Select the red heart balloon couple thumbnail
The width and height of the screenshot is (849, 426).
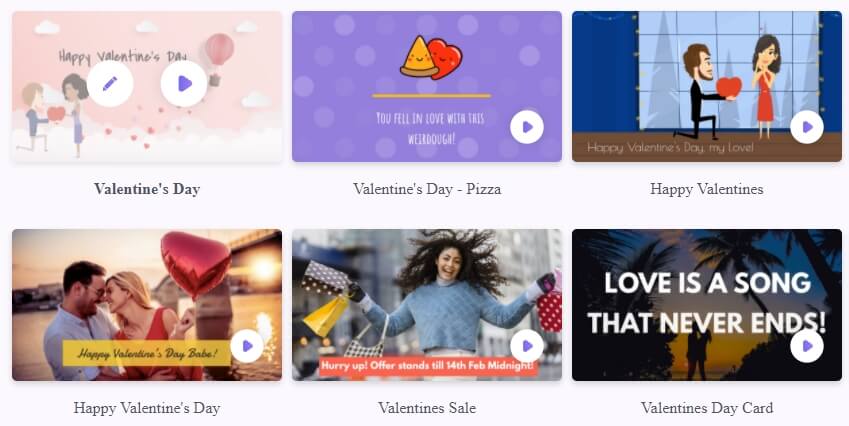[147, 305]
